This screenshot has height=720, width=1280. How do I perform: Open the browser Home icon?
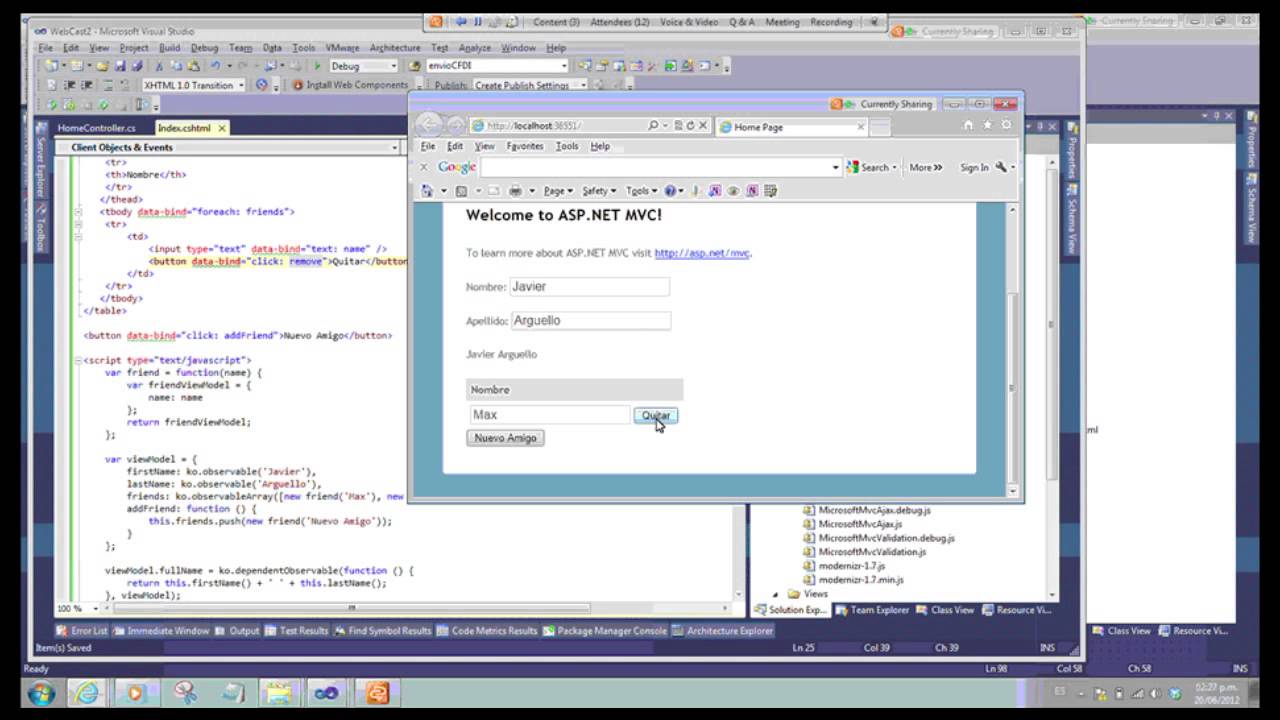(967, 125)
